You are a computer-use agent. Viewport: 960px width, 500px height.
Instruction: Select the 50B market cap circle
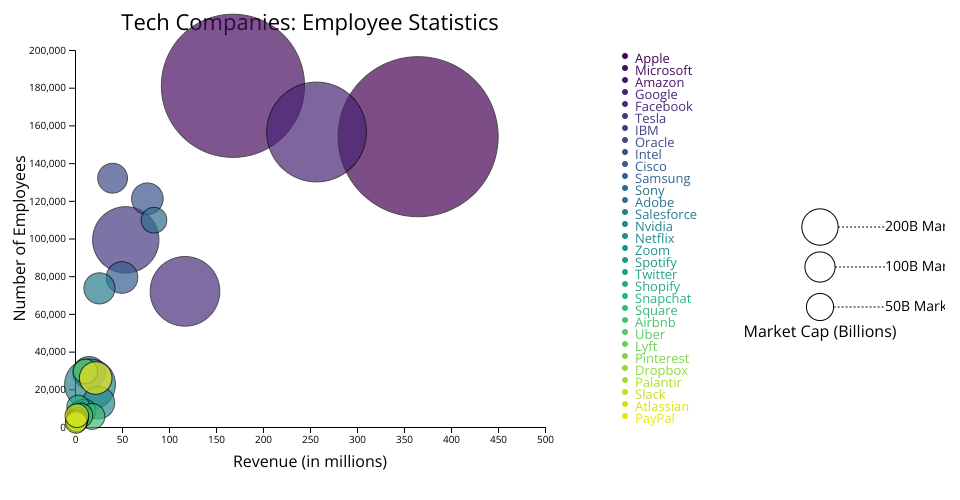pyautogui.click(x=819, y=306)
